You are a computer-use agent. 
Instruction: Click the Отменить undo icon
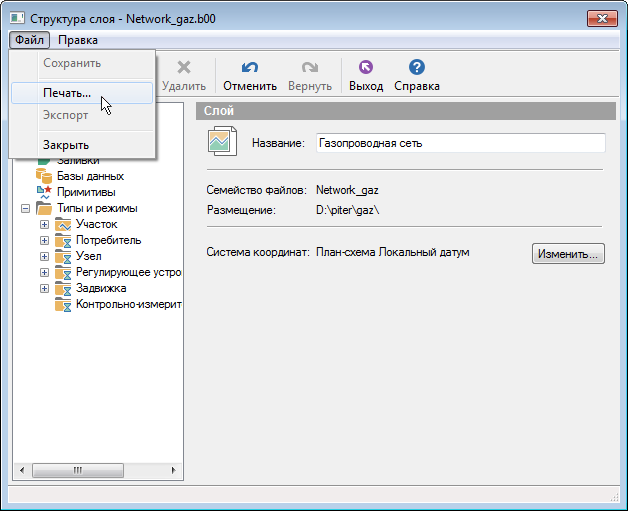250,67
